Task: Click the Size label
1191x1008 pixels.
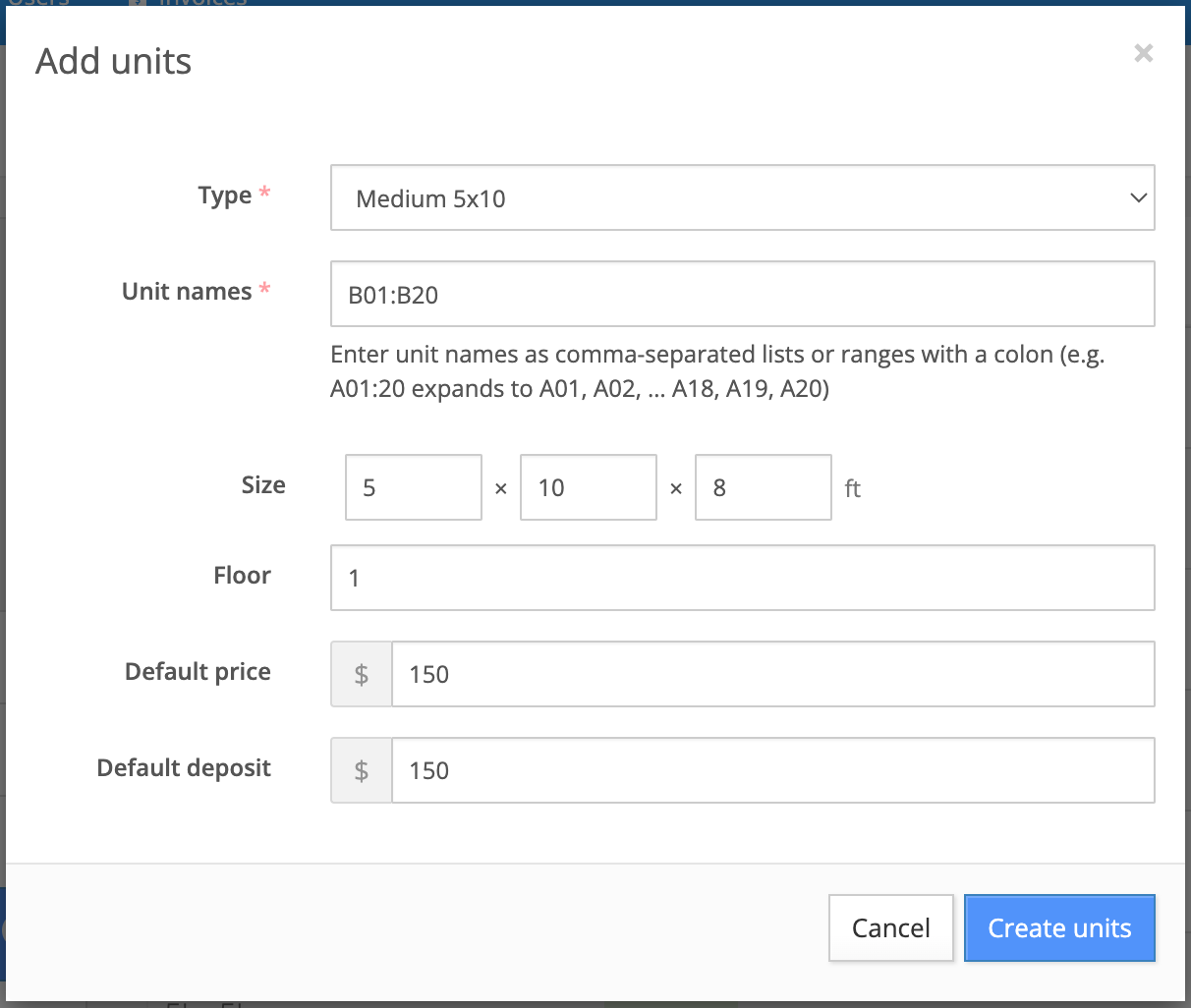Action: click(x=263, y=485)
